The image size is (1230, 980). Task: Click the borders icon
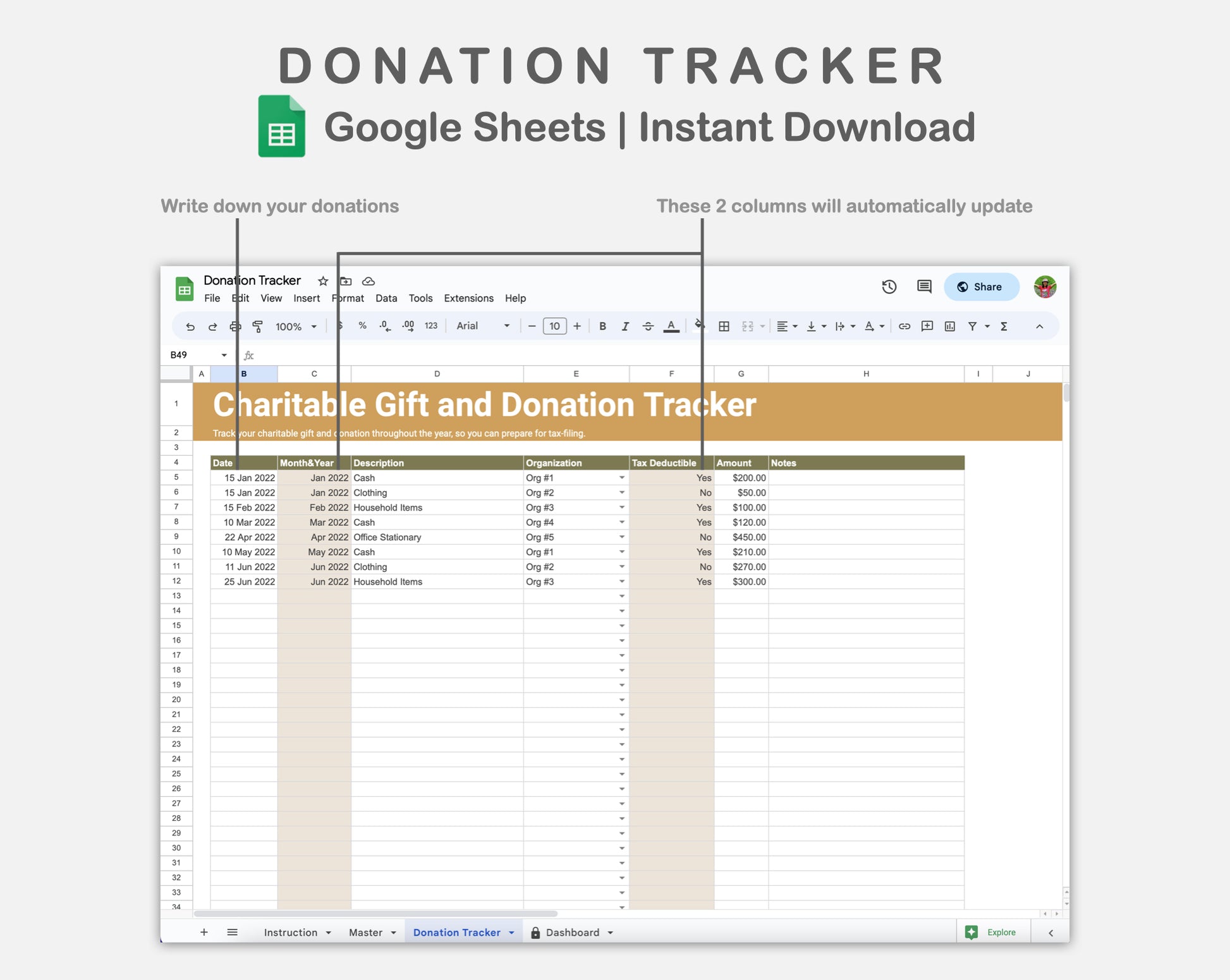(724, 327)
